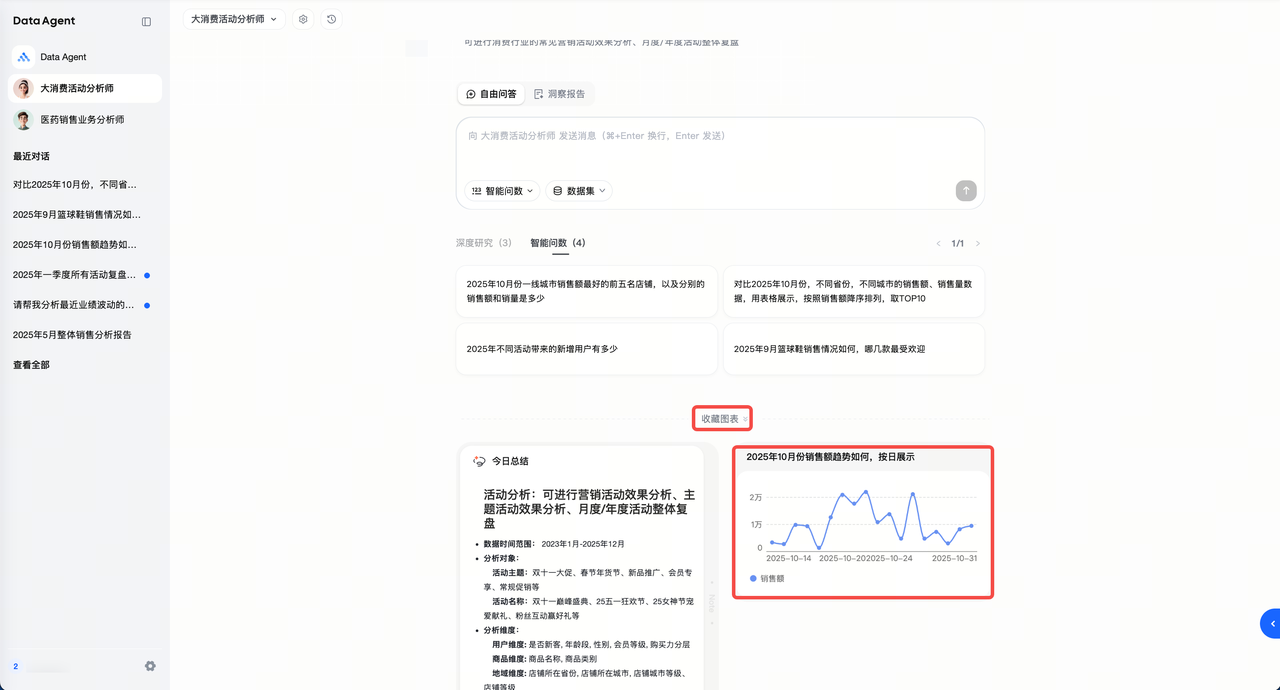Select 大消费活动分析师 agent avatar
1280x690 pixels.
(23, 88)
